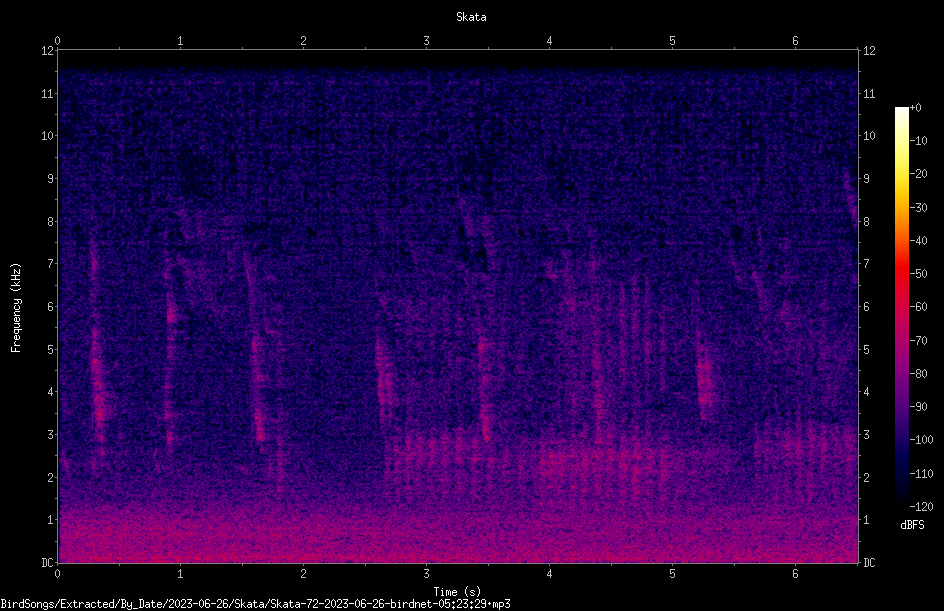Click the "-10" colorbar value
944x611 pixels.
(919, 141)
